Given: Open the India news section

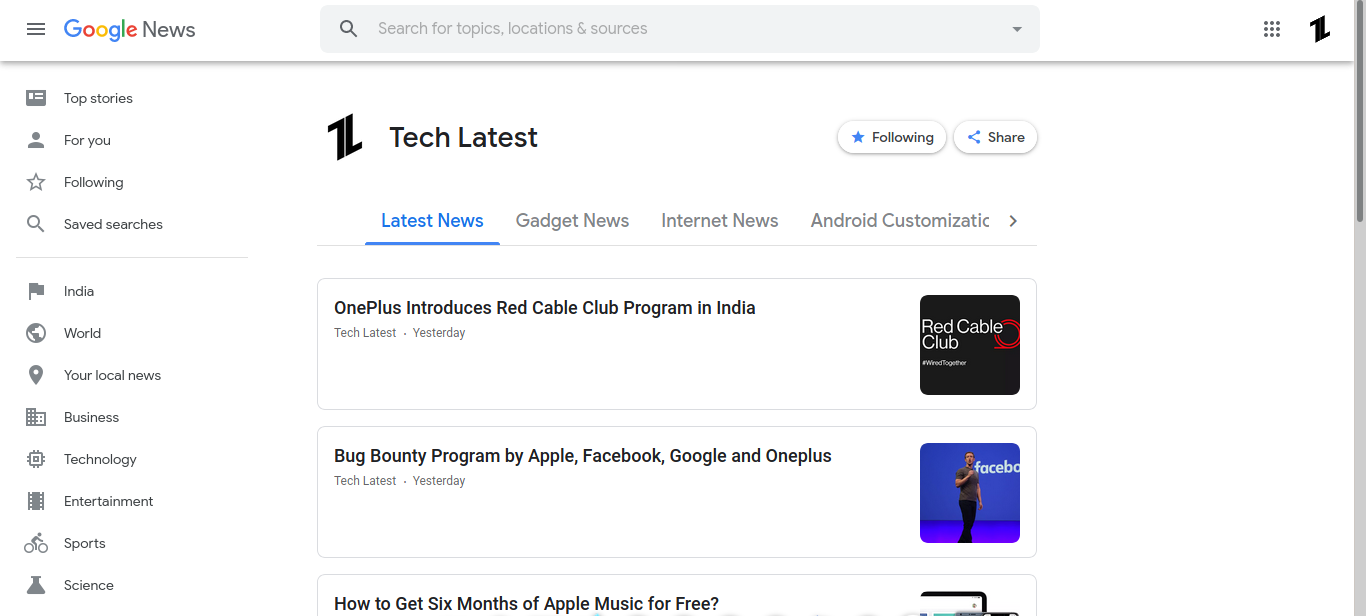Looking at the screenshot, I should 79,291.
